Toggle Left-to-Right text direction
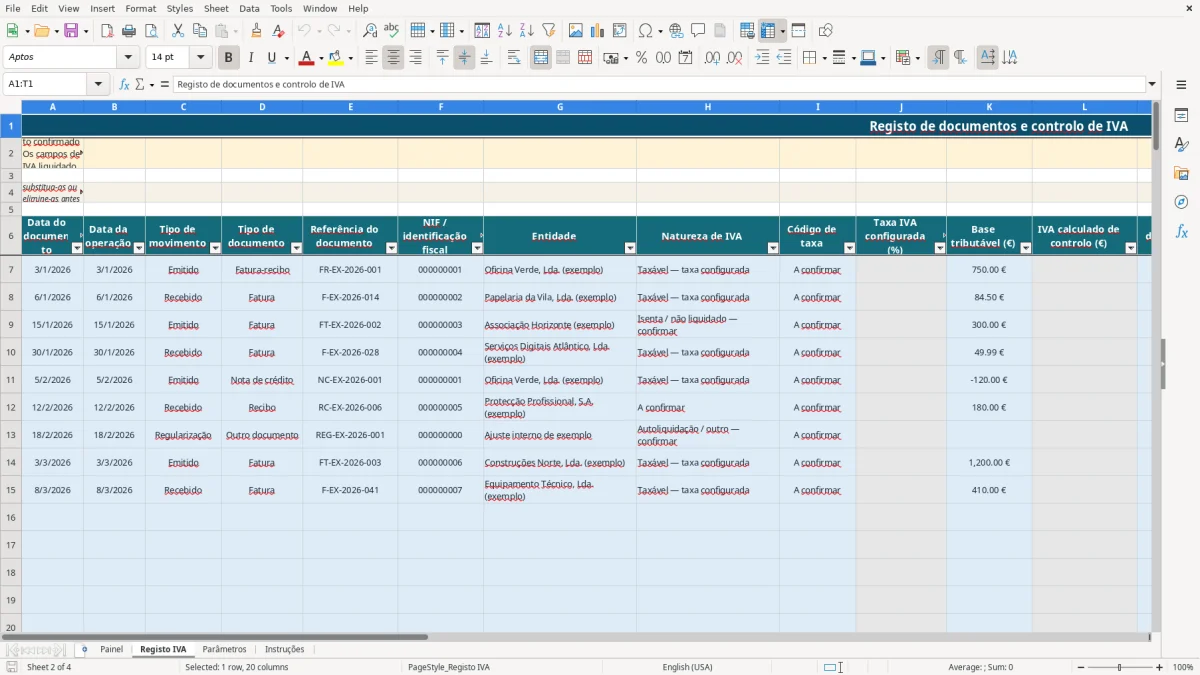Viewport: 1200px width, 675px height. coord(938,58)
